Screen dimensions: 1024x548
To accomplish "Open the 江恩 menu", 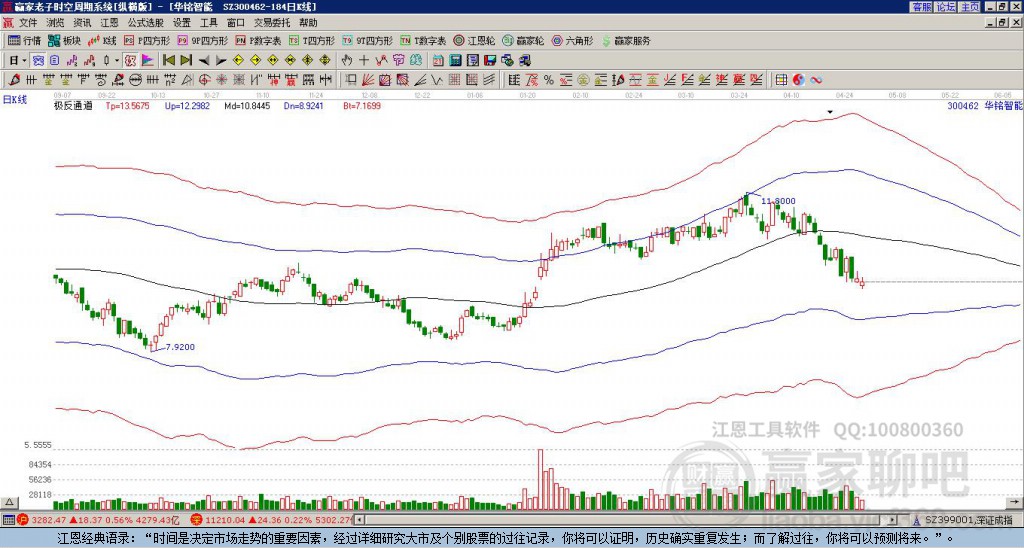I will [x=109, y=23].
